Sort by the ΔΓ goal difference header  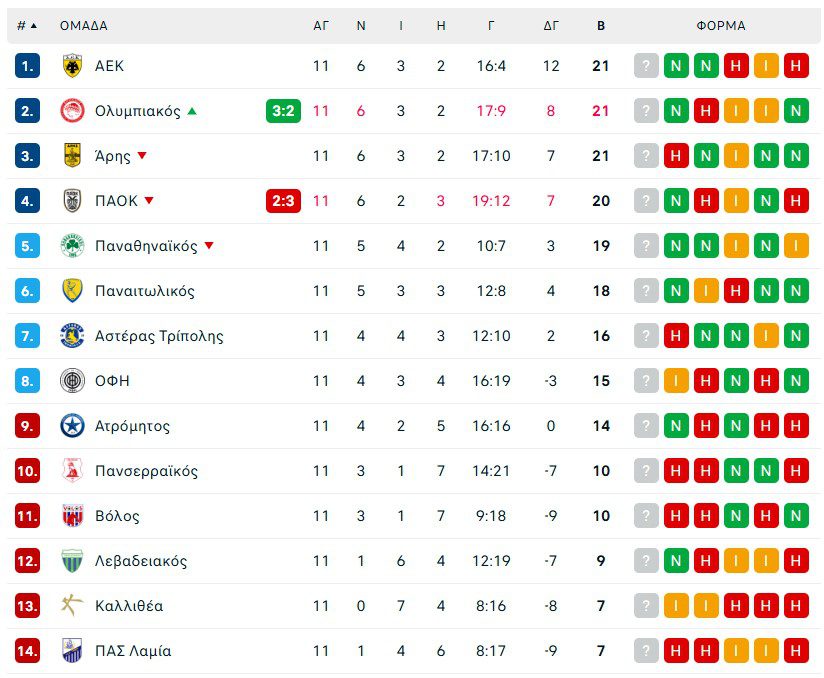pyautogui.click(x=551, y=26)
